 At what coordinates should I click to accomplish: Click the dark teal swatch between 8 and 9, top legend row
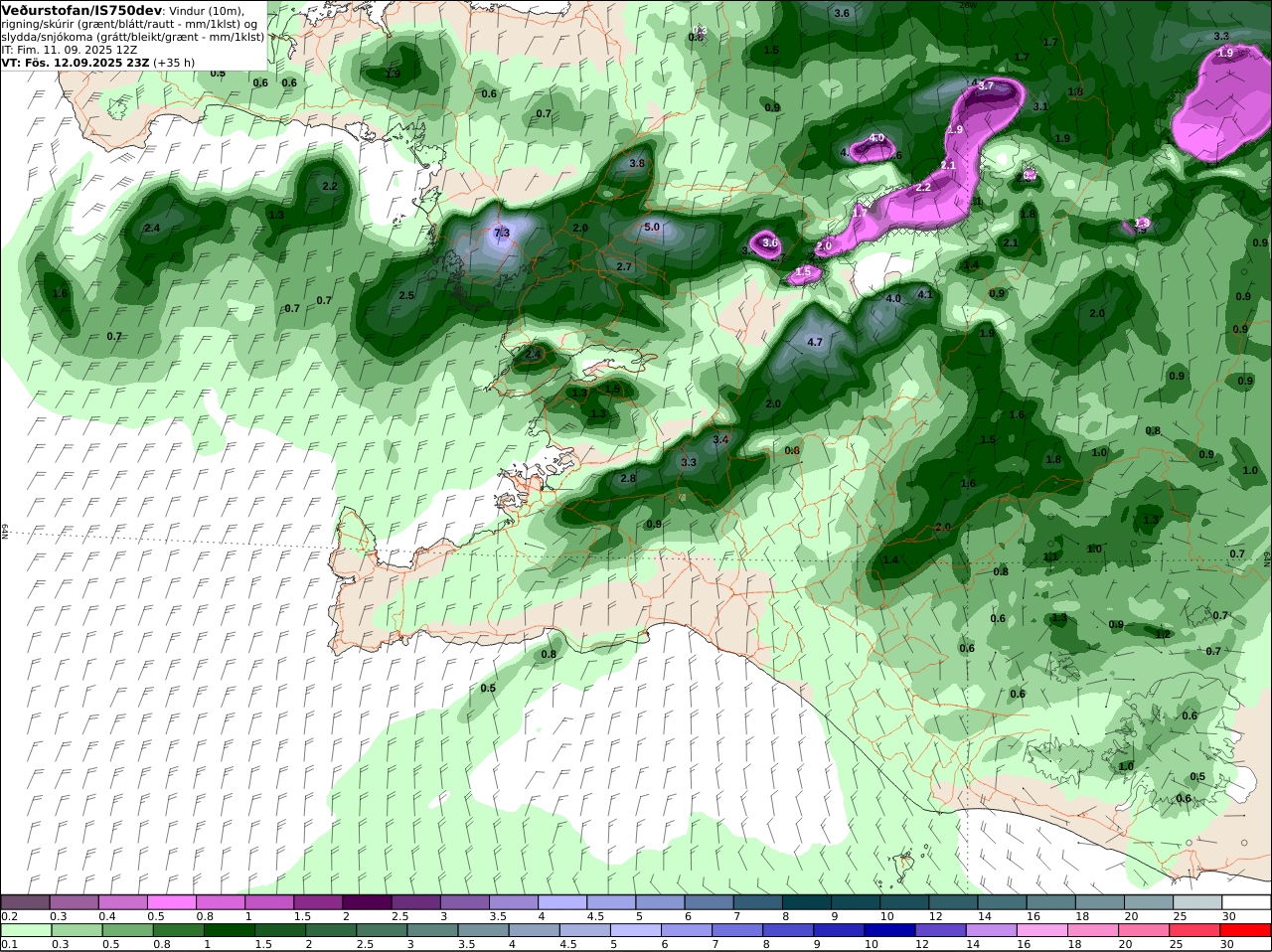807,901
